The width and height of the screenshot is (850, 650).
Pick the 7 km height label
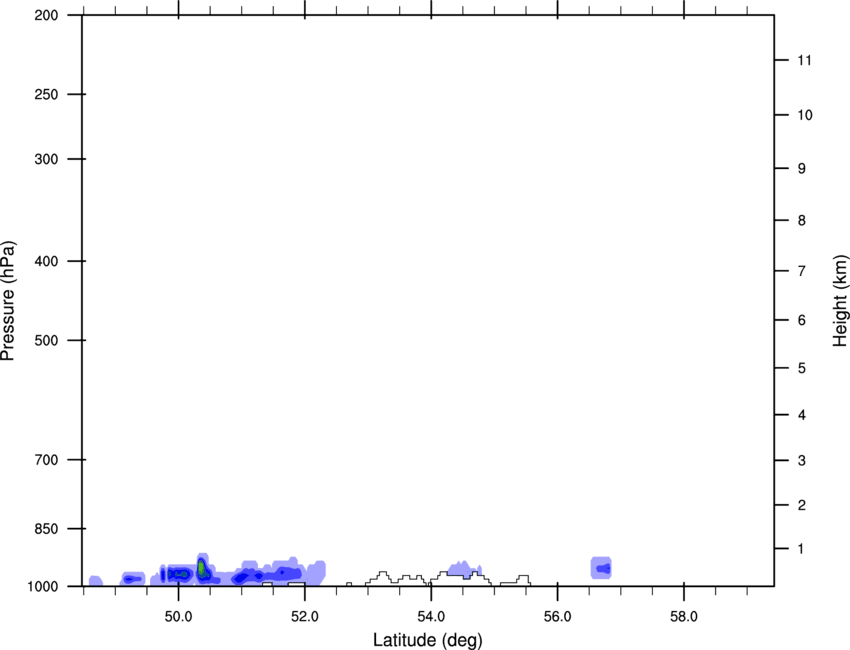tap(802, 271)
